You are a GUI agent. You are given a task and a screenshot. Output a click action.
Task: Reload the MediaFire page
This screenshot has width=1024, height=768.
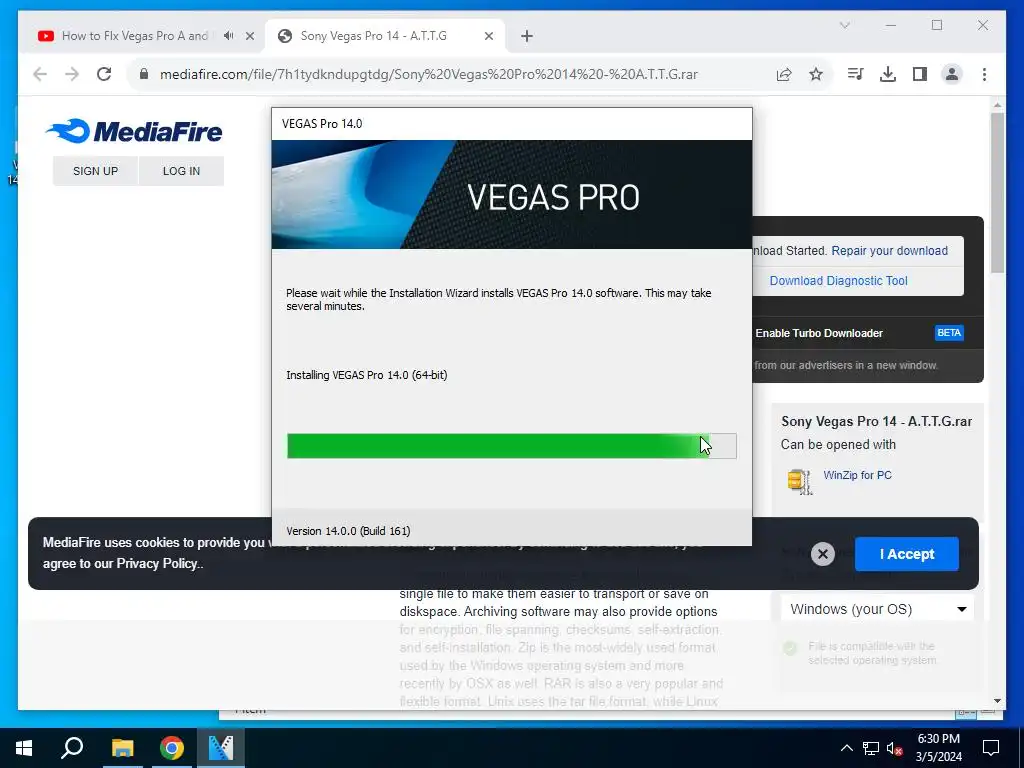point(104,74)
